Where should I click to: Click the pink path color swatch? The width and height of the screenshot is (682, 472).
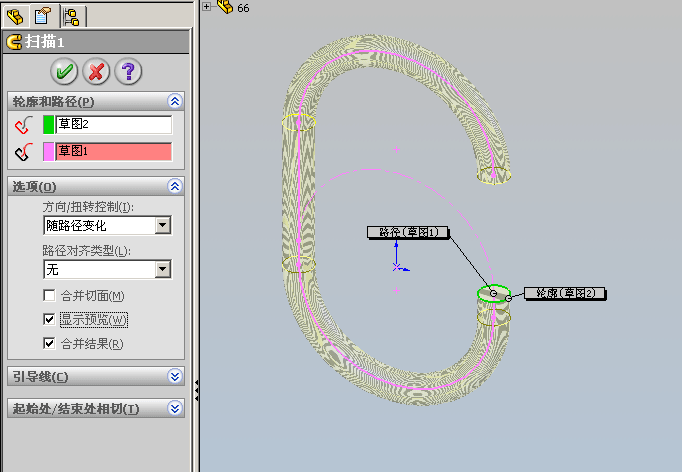pyautogui.click(x=48, y=152)
